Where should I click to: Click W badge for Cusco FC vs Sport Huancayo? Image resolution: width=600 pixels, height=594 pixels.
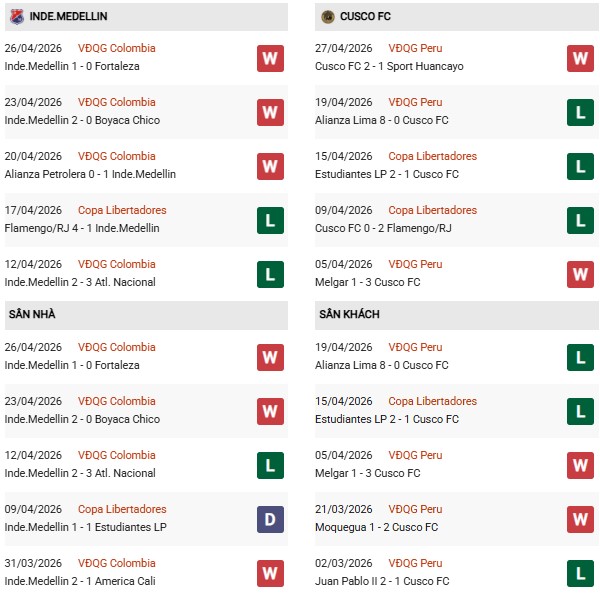pyautogui.click(x=581, y=58)
